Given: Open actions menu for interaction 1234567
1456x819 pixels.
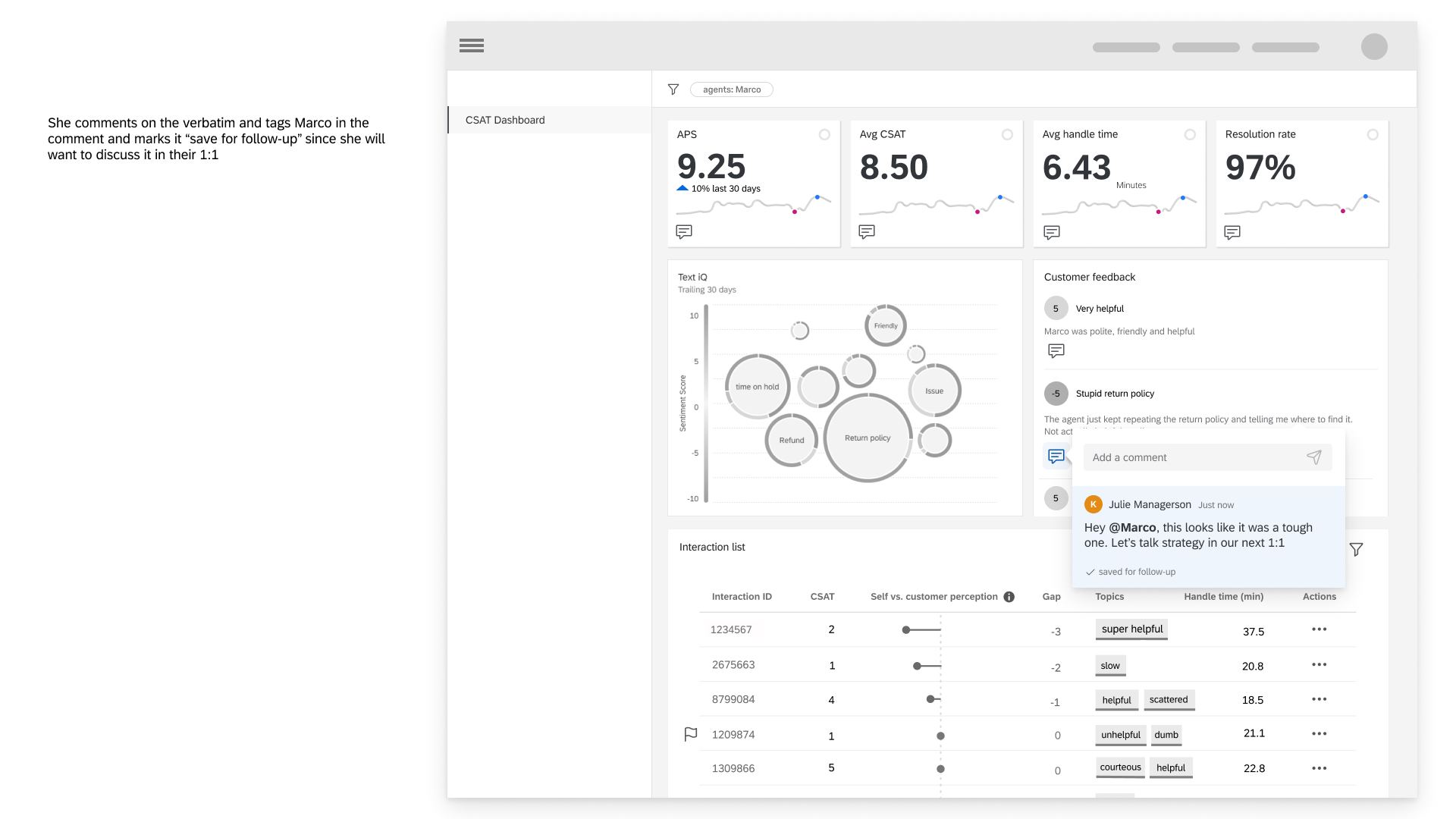Looking at the screenshot, I should [1319, 629].
